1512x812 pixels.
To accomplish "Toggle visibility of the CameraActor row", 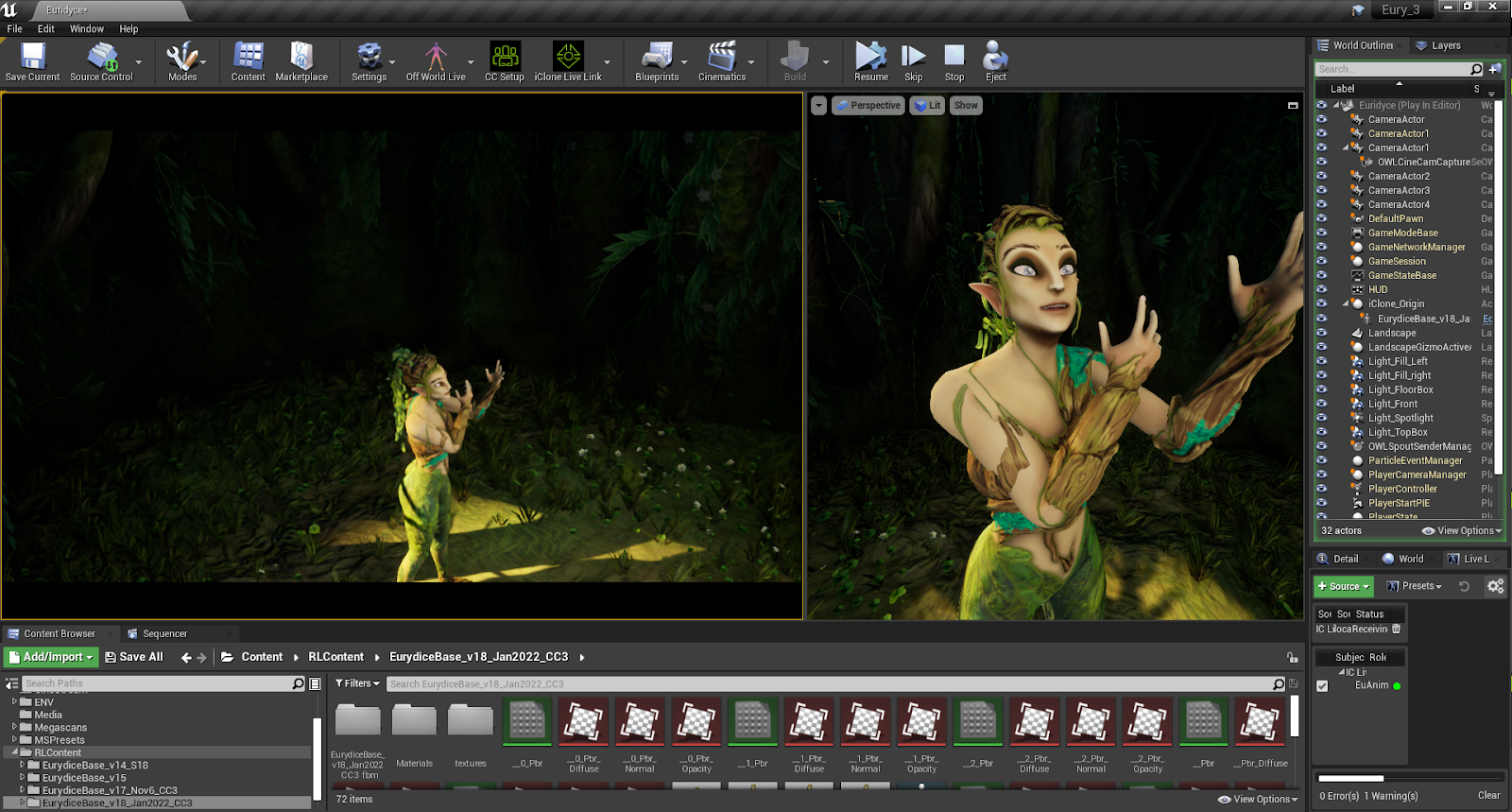I will [1322, 119].
